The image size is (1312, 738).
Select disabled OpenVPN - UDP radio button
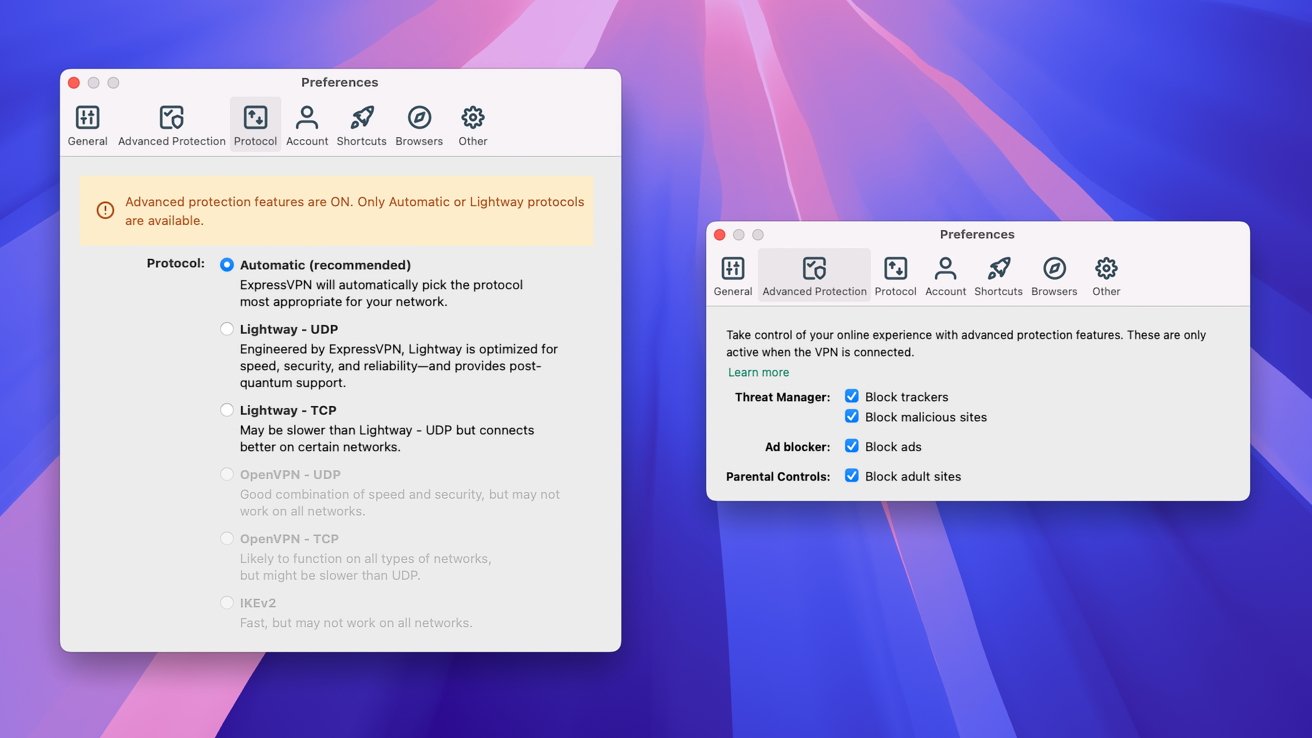point(227,474)
